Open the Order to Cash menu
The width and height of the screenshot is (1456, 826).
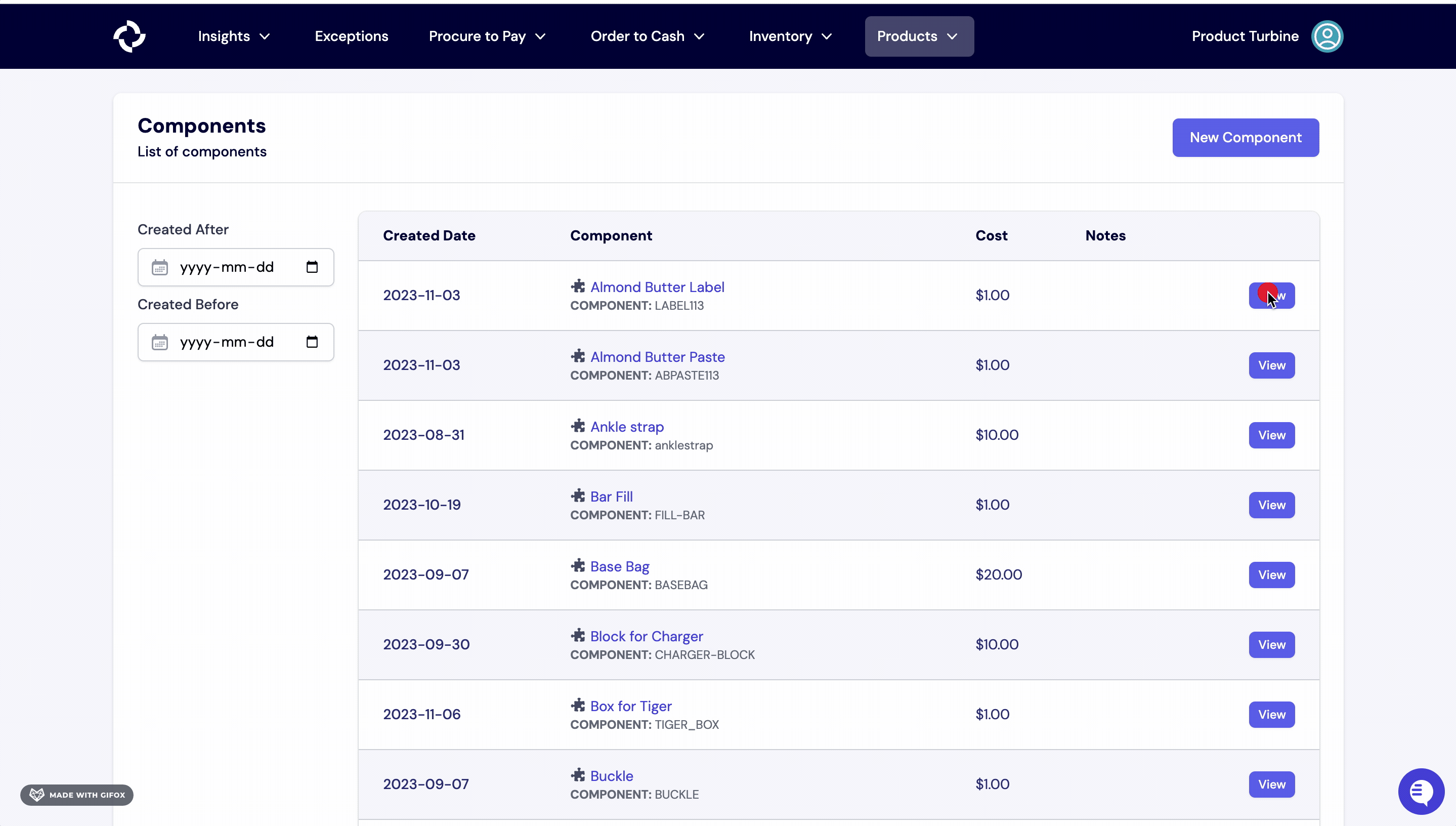(647, 36)
